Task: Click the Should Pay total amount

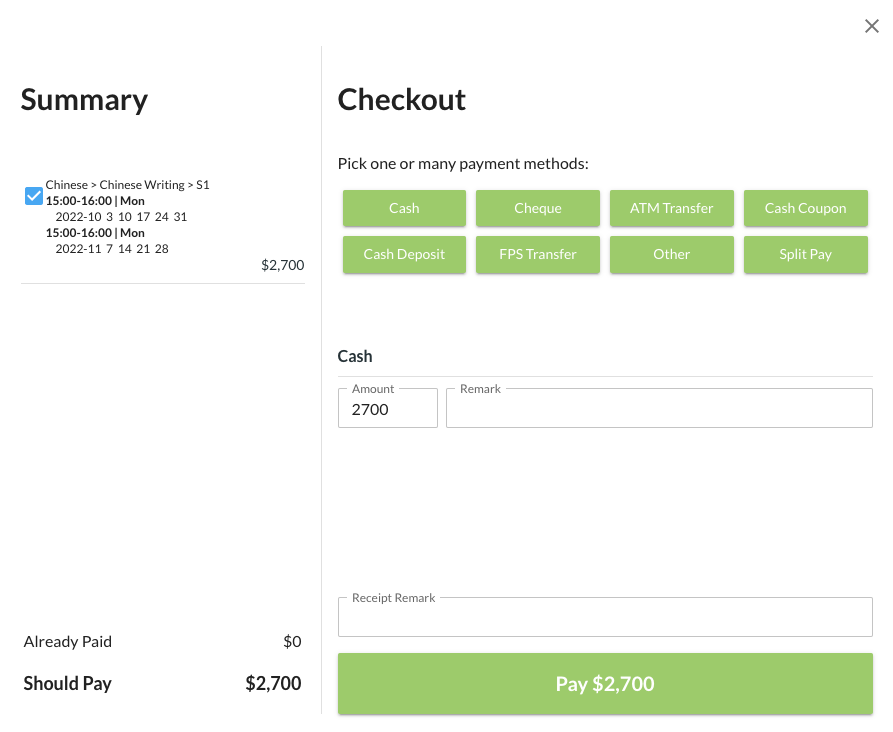Action: point(273,684)
